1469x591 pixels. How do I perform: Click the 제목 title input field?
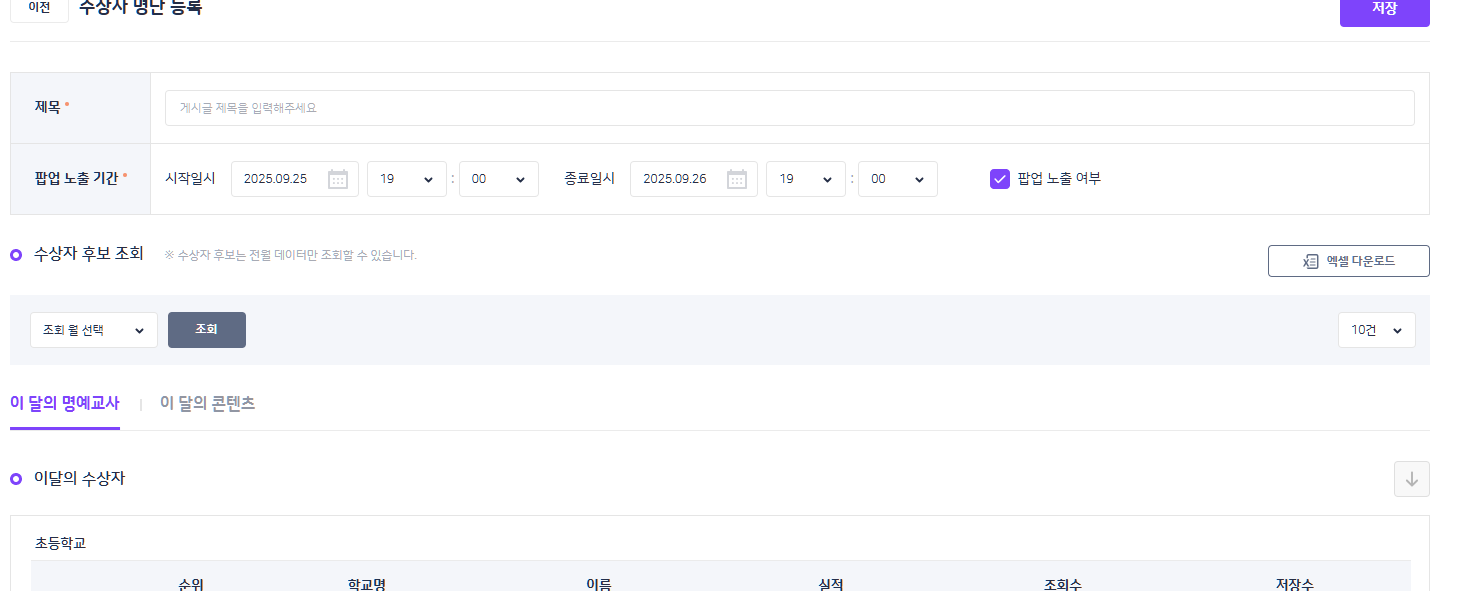click(789, 108)
